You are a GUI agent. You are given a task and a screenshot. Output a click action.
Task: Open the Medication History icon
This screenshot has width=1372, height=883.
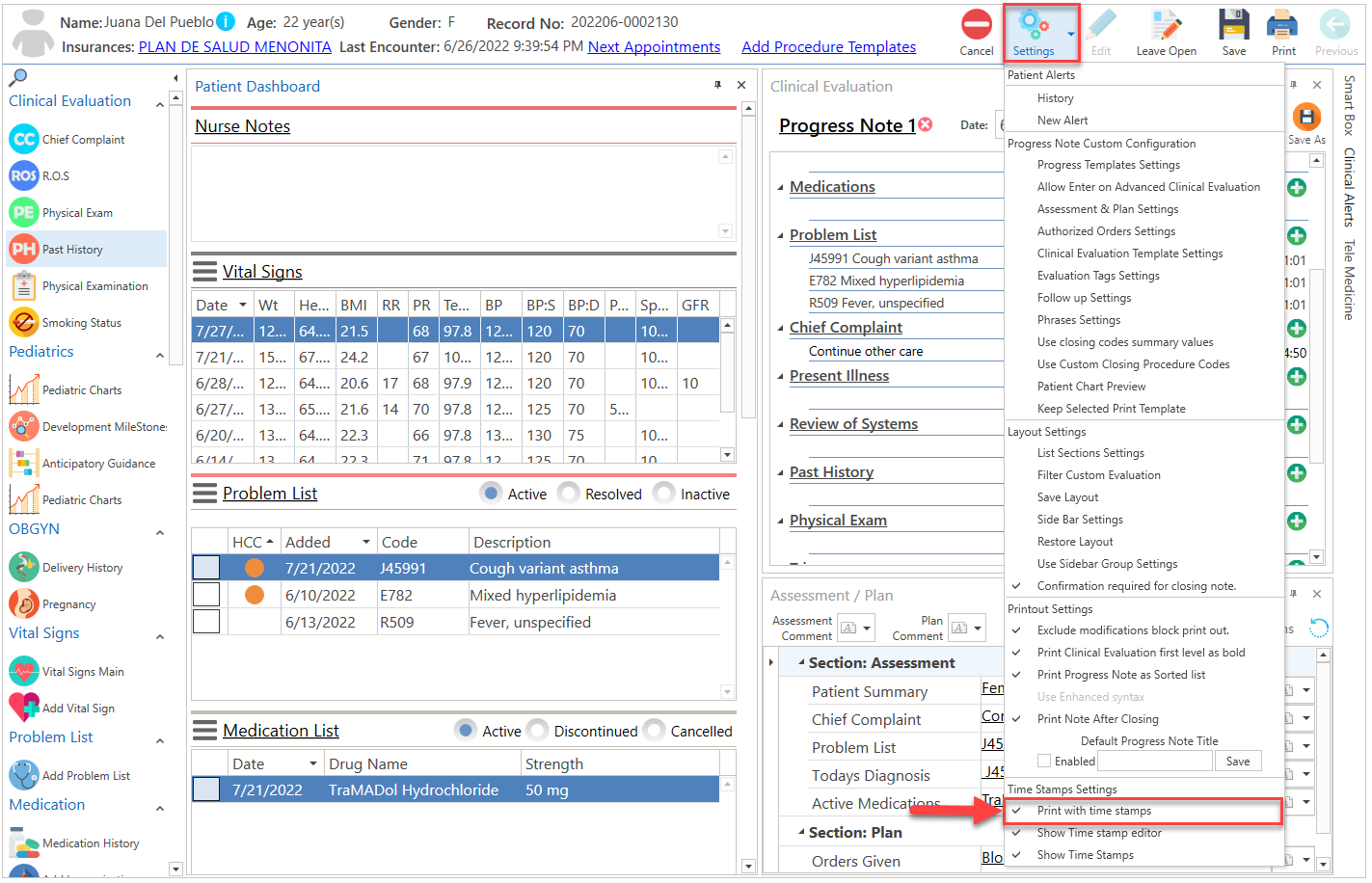click(23, 843)
